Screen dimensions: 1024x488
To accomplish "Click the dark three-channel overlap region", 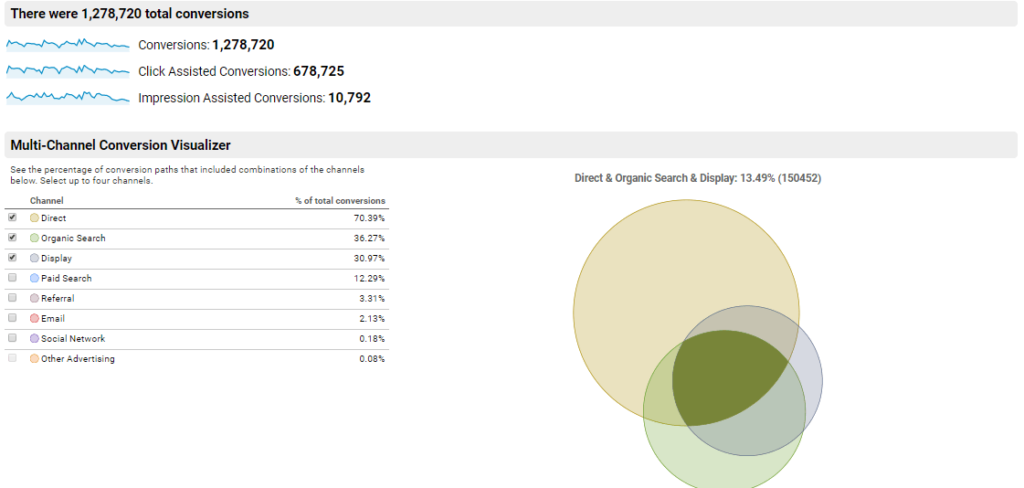I will (x=725, y=375).
